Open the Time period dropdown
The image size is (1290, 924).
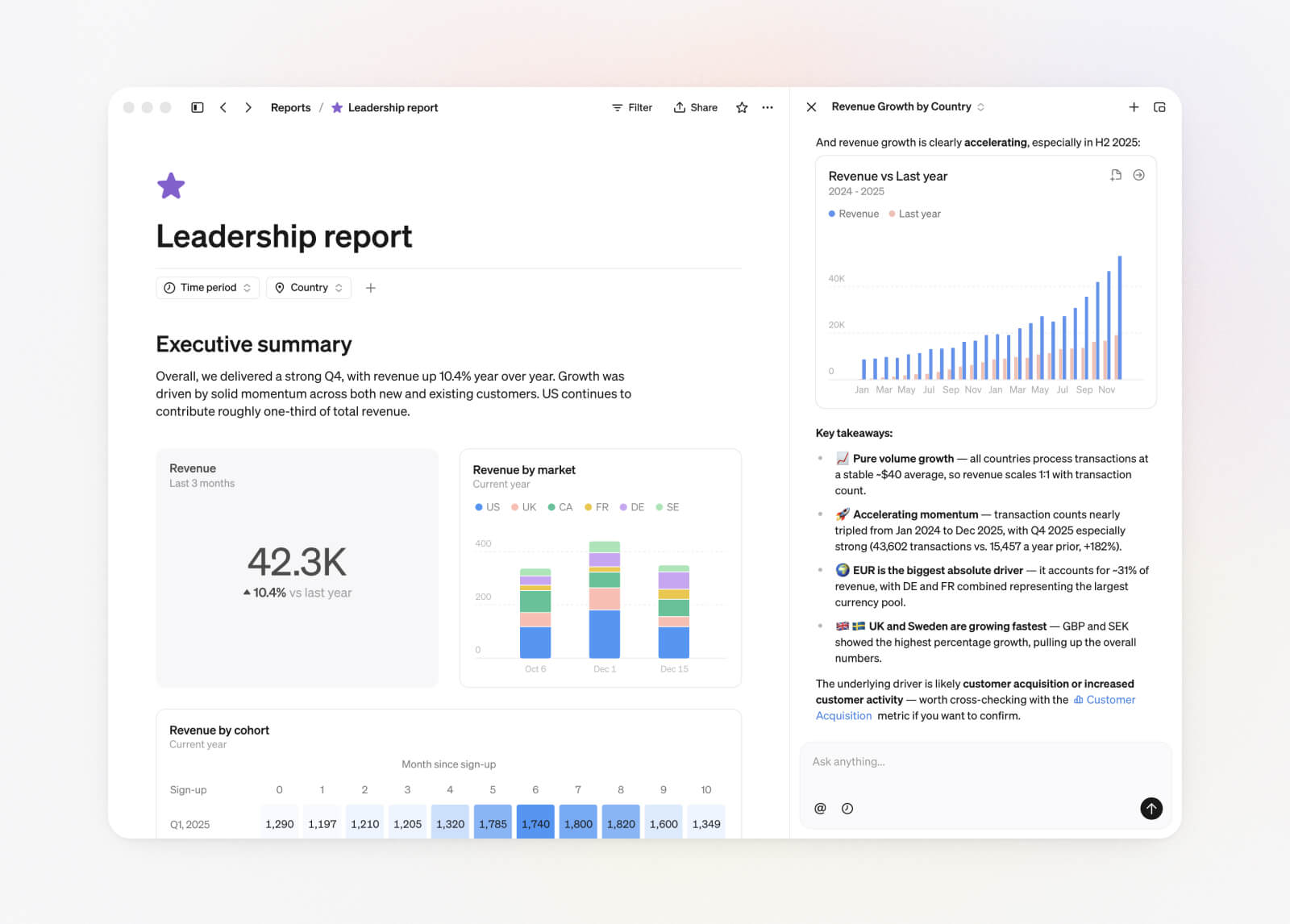(x=207, y=288)
